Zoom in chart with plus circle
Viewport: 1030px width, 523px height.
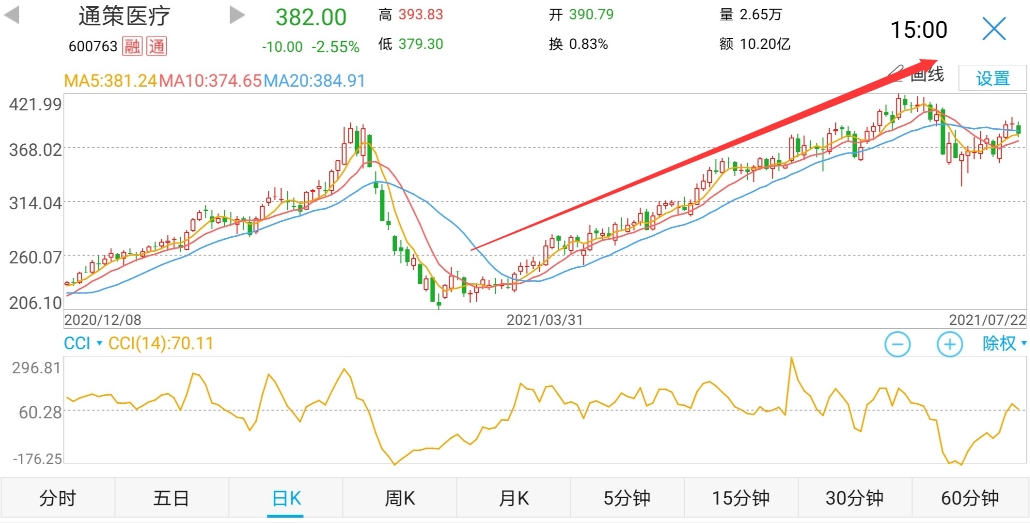coord(949,344)
